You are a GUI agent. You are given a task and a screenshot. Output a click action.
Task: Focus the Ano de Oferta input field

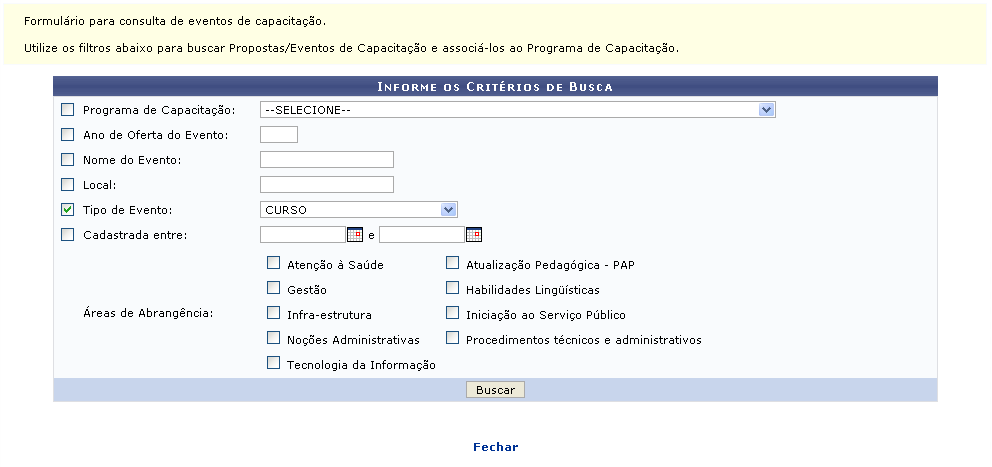[x=278, y=135]
